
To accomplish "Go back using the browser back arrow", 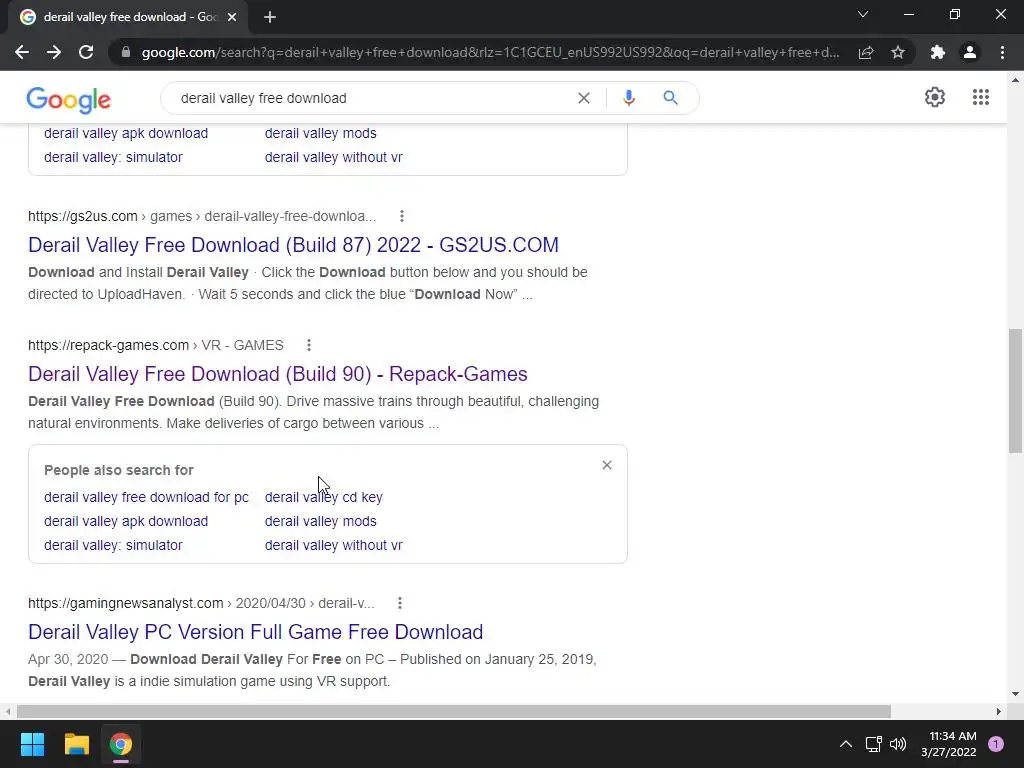I will [22, 52].
